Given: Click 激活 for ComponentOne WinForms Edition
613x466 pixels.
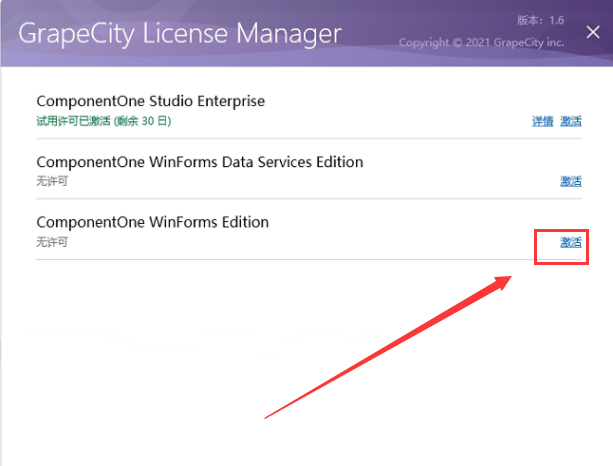Looking at the screenshot, I should coord(571,242).
